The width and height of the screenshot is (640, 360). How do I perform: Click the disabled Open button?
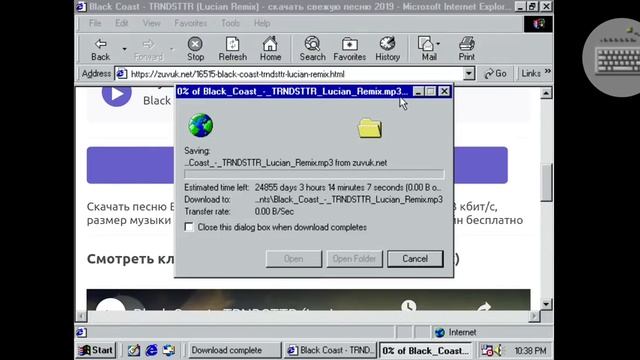coord(293,259)
